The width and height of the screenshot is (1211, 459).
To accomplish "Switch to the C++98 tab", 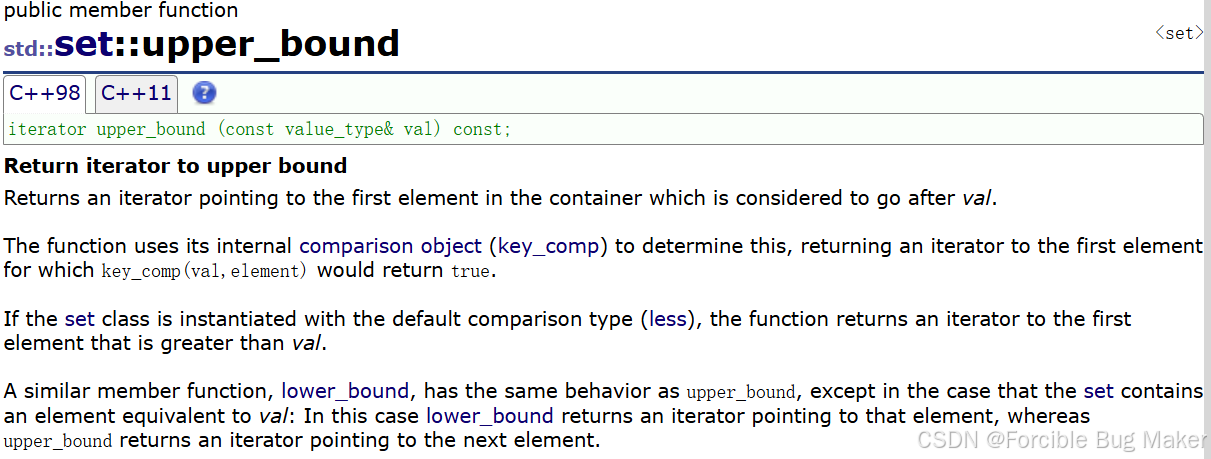I will (x=45, y=94).
